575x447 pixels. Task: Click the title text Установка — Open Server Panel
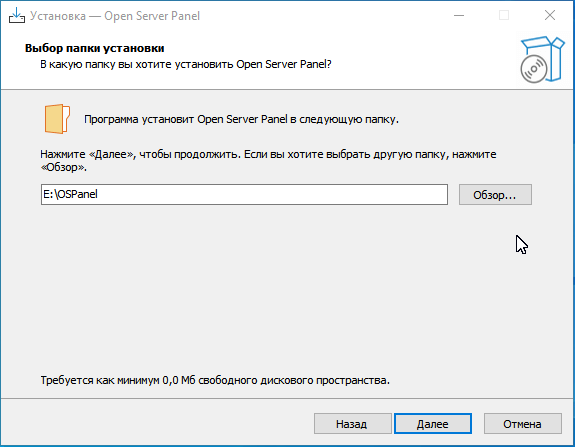click(115, 16)
